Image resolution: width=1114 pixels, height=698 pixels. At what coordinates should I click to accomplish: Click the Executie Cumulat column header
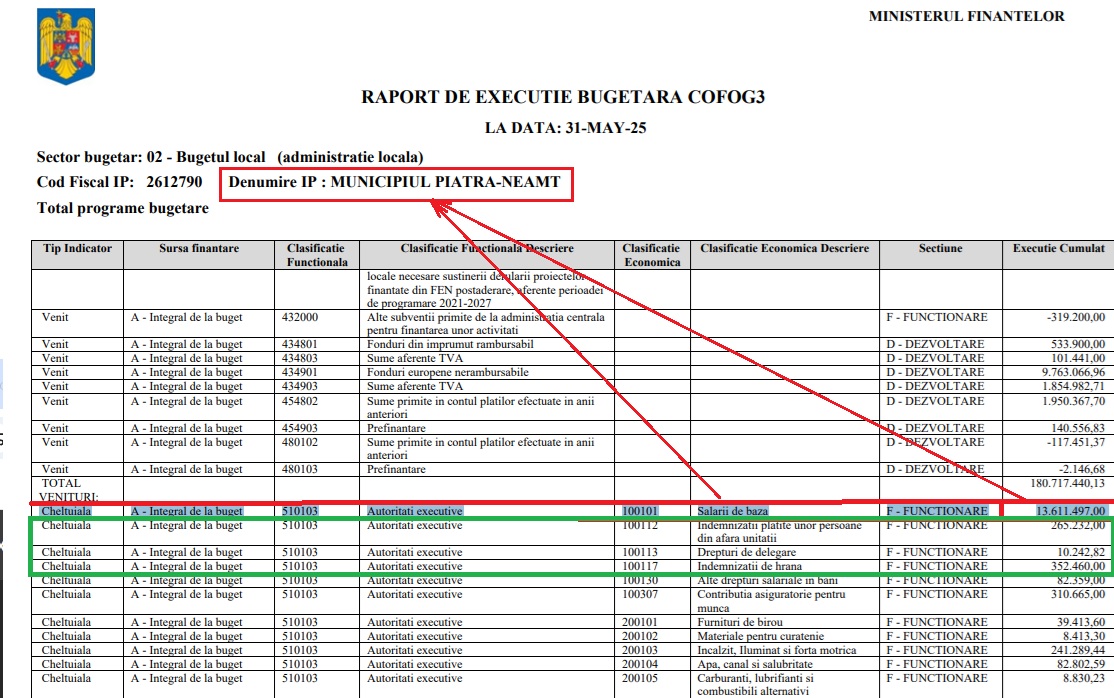1059,248
